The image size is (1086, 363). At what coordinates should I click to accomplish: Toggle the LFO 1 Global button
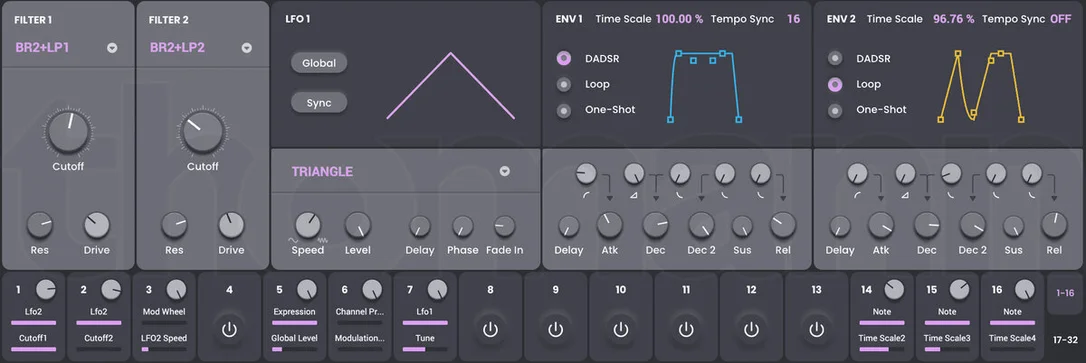(x=319, y=63)
